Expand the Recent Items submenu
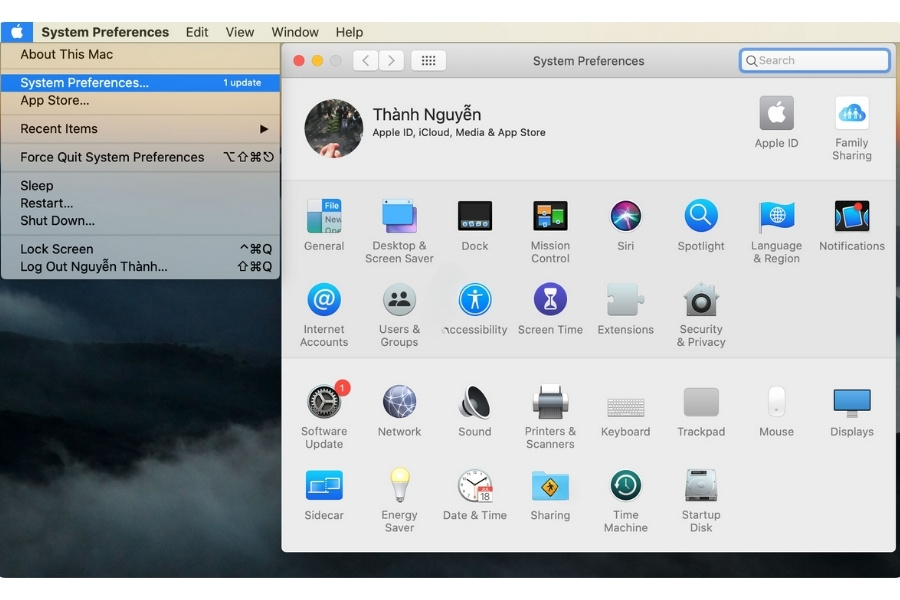The width and height of the screenshot is (900, 600). coord(140,129)
